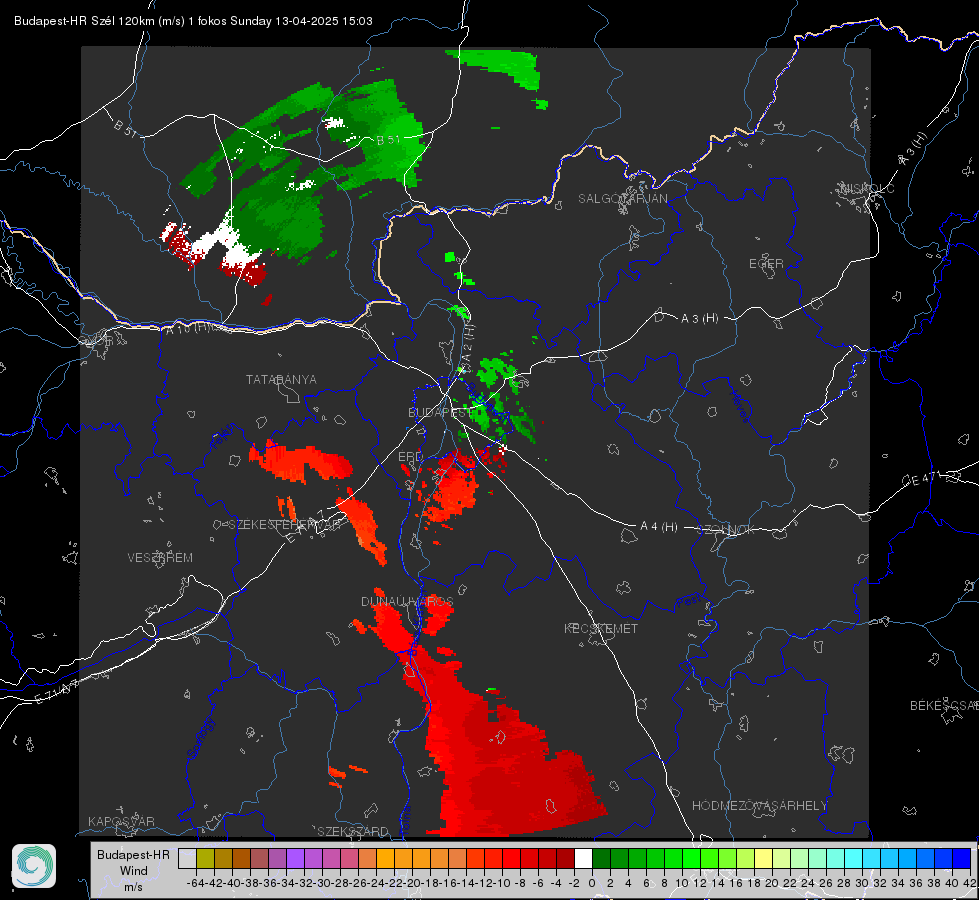Image resolution: width=979 pixels, height=900 pixels.
Task: Select the blue Heves county label
Action: 739,407
